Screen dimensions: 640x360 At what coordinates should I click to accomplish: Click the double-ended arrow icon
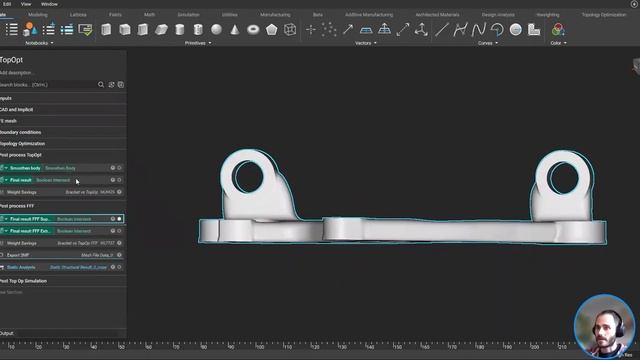(403, 29)
